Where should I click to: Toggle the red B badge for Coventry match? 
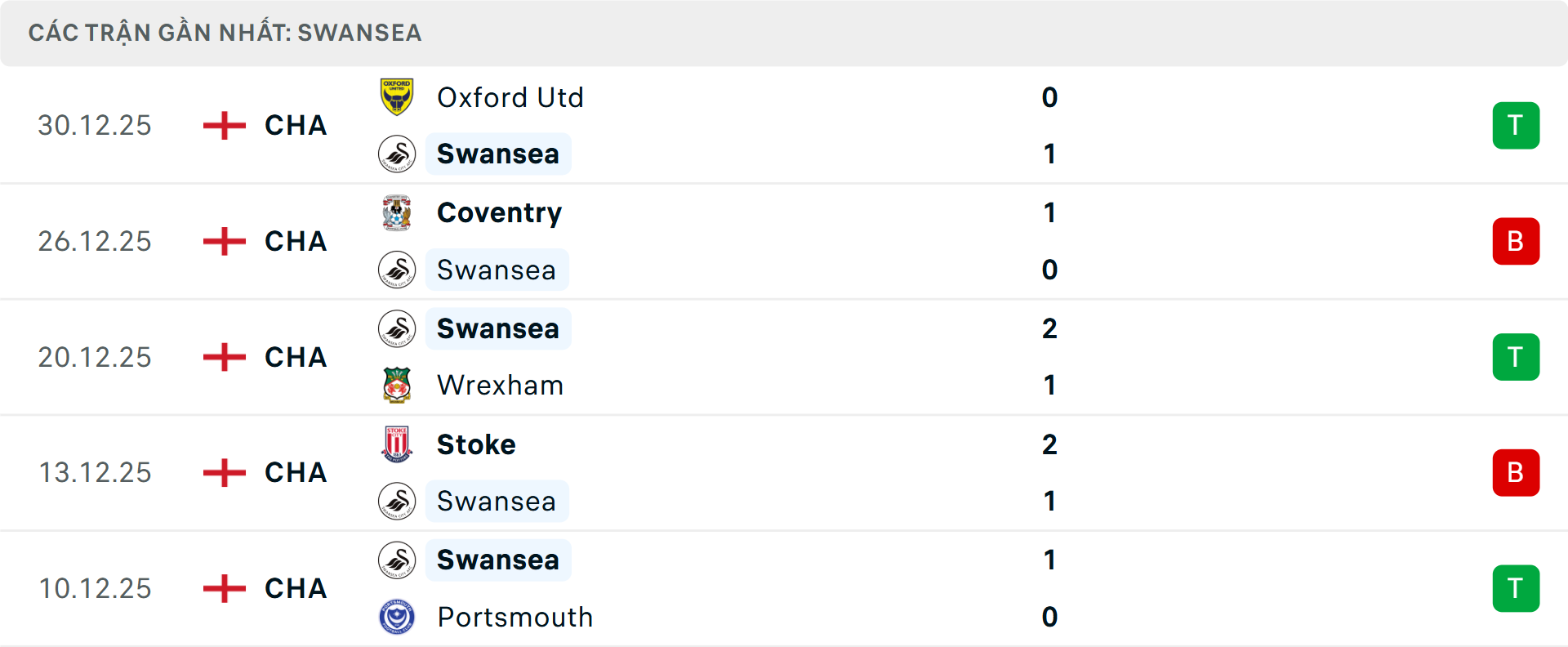point(1516,241)
